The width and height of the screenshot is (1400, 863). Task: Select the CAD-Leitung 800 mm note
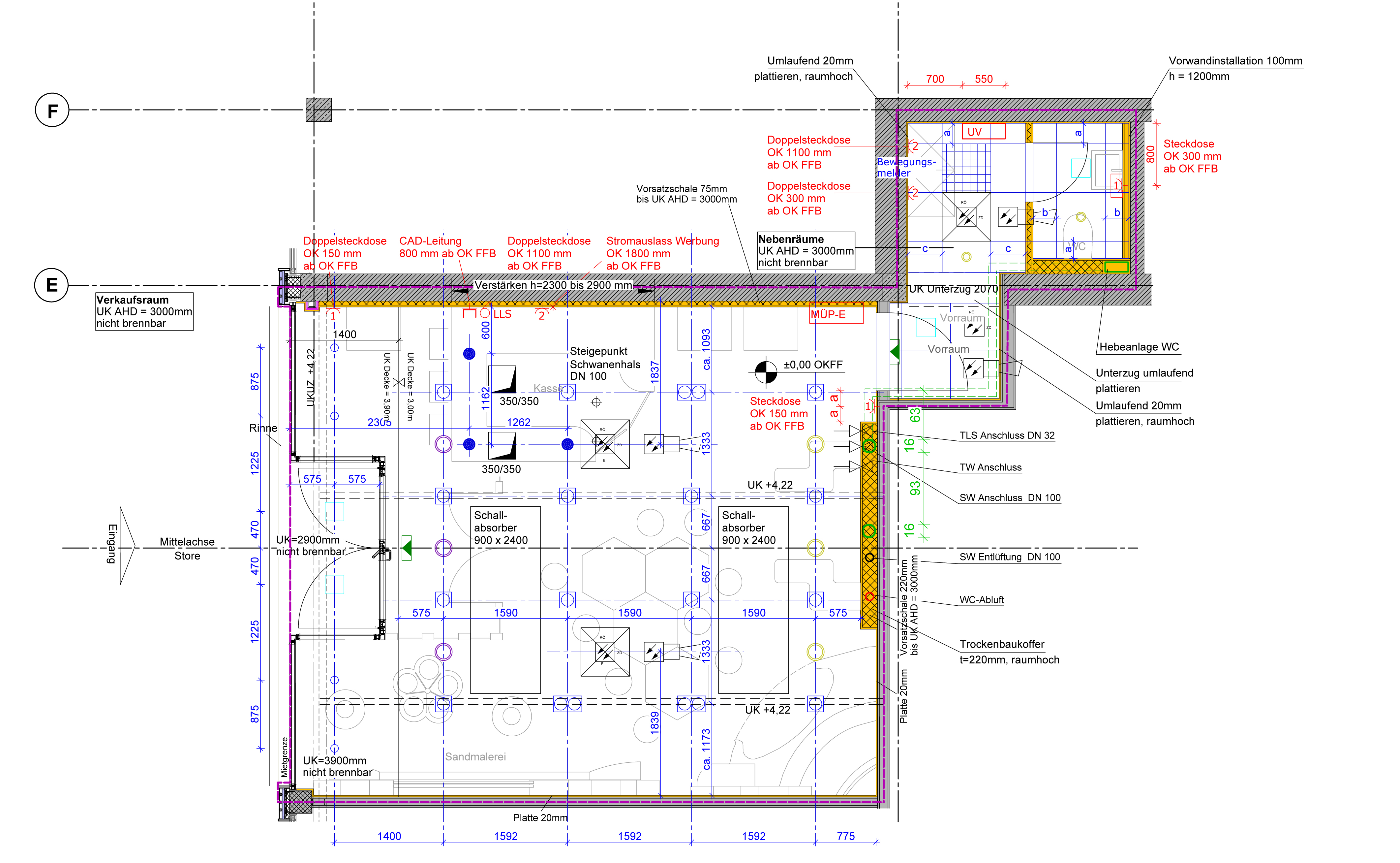[447, 247]
